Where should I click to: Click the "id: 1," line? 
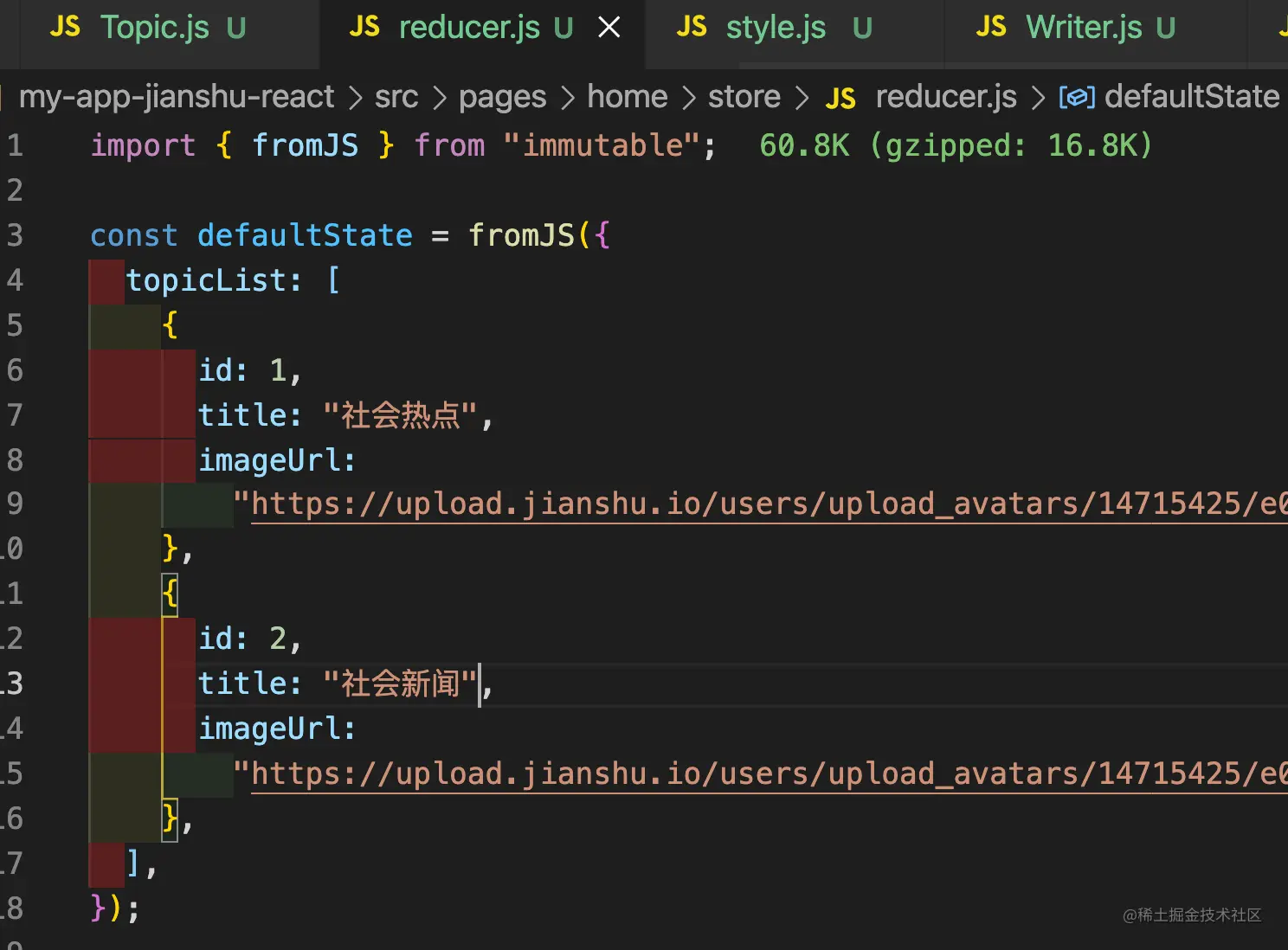coord(250,370)
